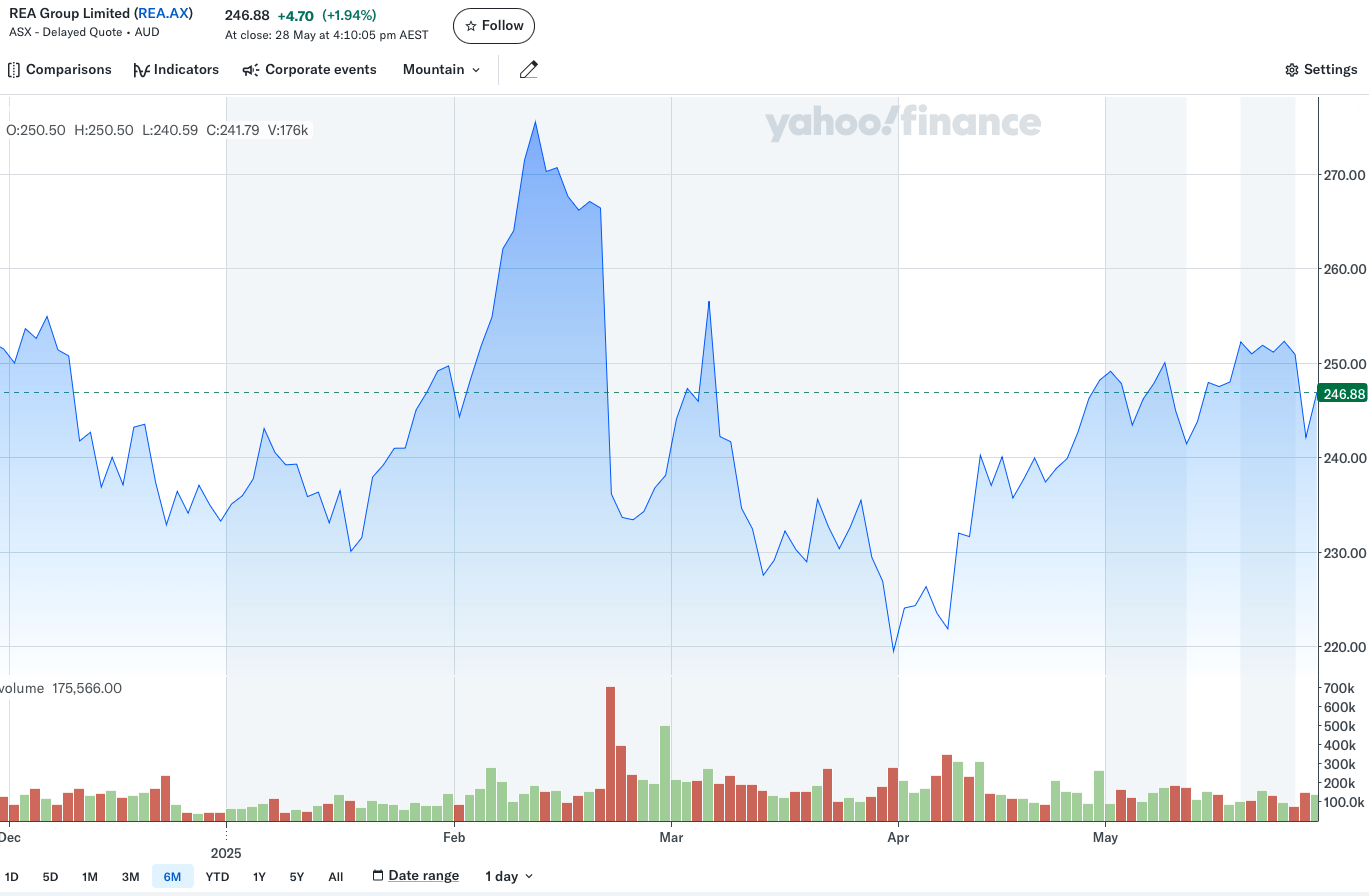Click the May date axis label
The width and height of the screenshot is (1369, 896).
click(1105, 837)
